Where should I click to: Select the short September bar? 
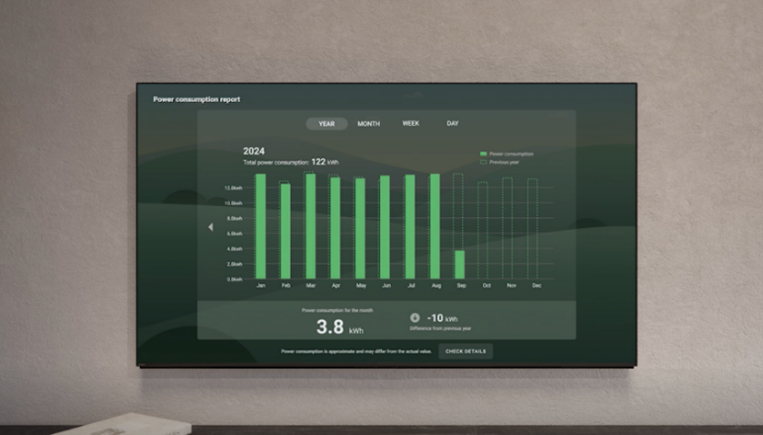tap(460, 265)
